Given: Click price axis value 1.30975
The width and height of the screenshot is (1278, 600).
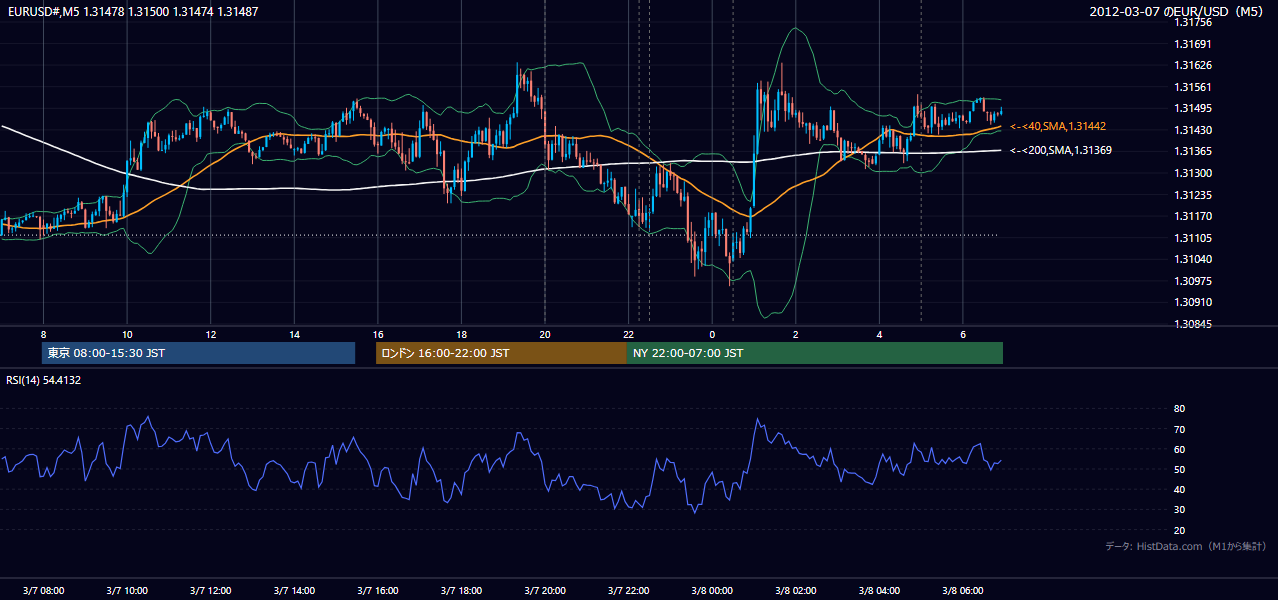Looking at the screenshot, I should point(1192,280).
